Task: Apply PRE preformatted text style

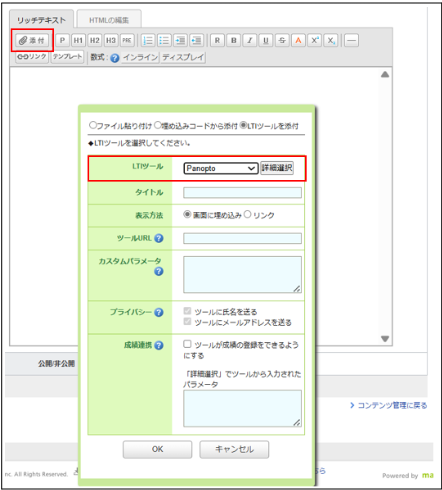Action: coord(127,40)
